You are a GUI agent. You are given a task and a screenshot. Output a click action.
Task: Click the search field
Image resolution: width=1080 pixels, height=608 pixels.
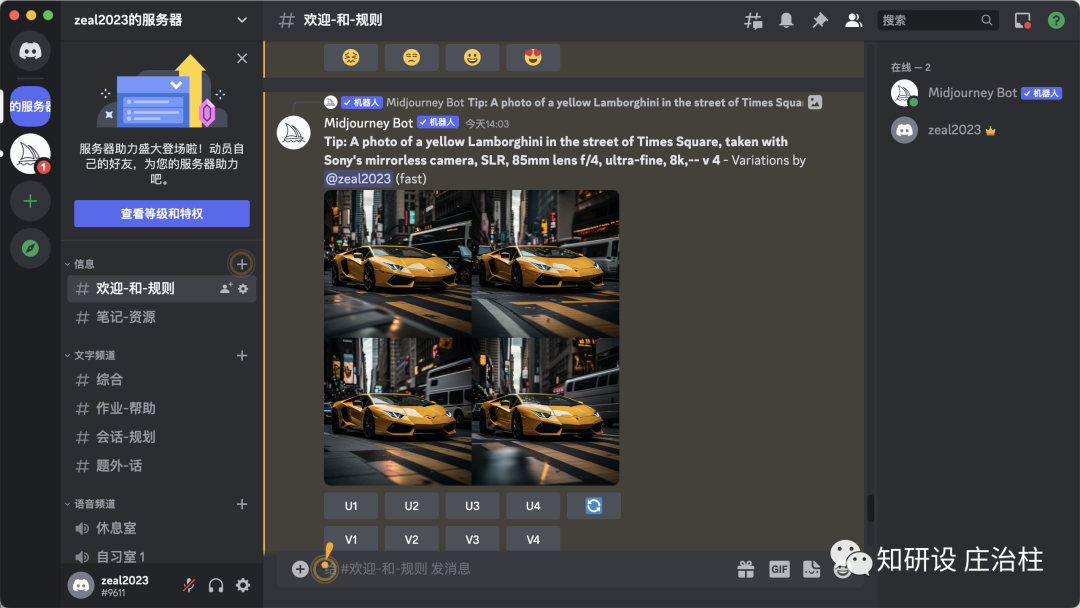coord(937,21)
